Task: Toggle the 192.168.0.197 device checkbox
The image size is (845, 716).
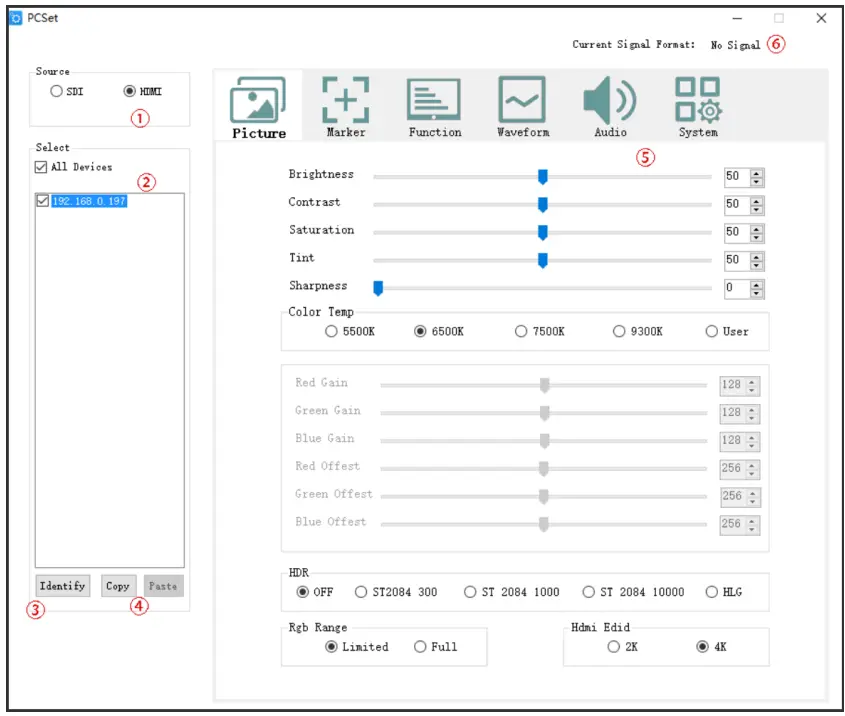Action: (x=42, y=201)
